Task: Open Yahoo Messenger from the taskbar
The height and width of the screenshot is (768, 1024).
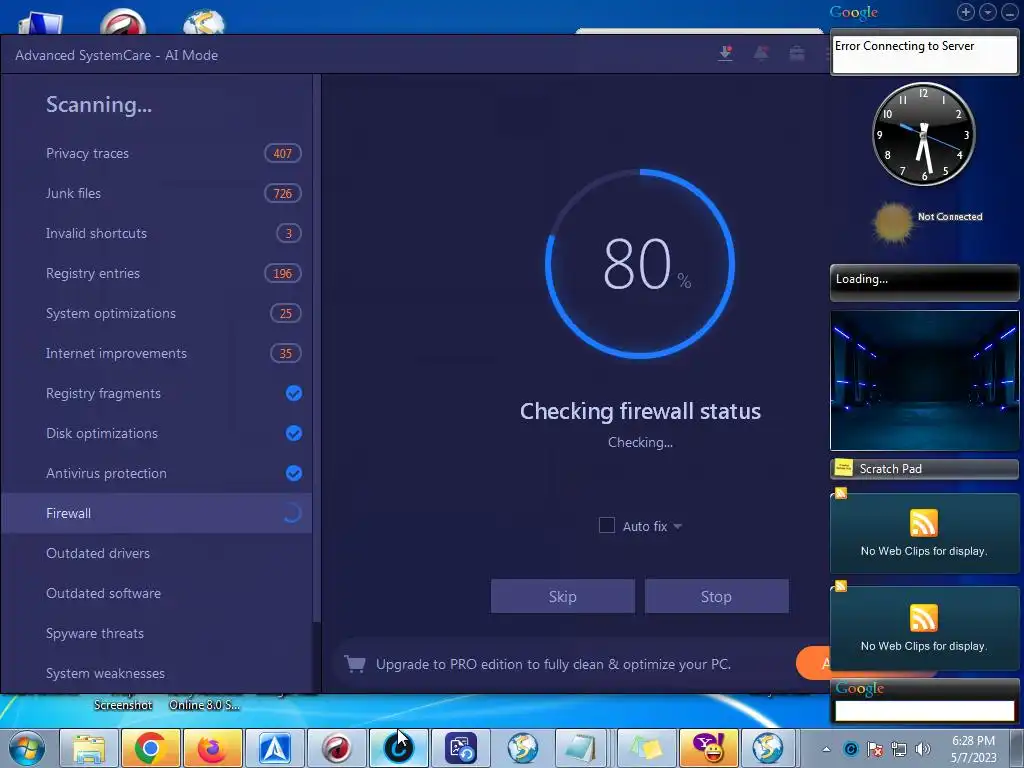Action: click(708, 748)
